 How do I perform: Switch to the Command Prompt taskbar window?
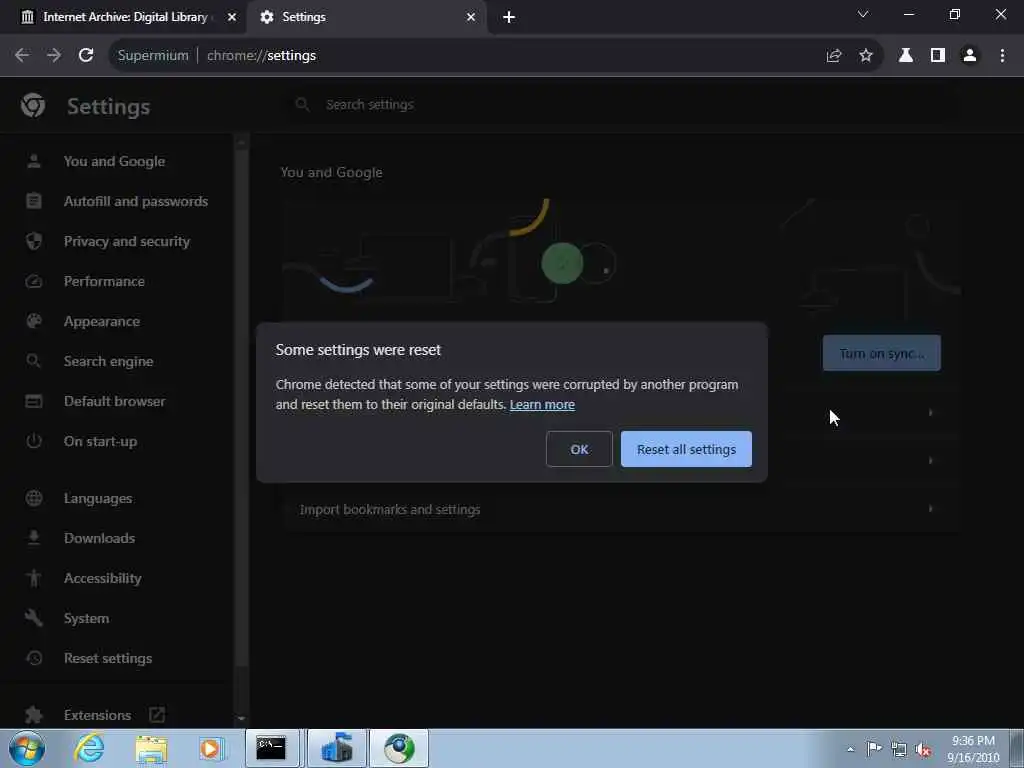pos(272,748)
